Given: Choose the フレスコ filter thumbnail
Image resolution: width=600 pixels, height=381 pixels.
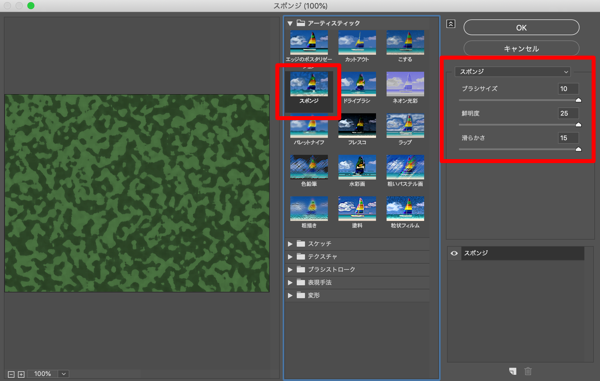Looking at the screenshot, I should (x=357, y=126).
